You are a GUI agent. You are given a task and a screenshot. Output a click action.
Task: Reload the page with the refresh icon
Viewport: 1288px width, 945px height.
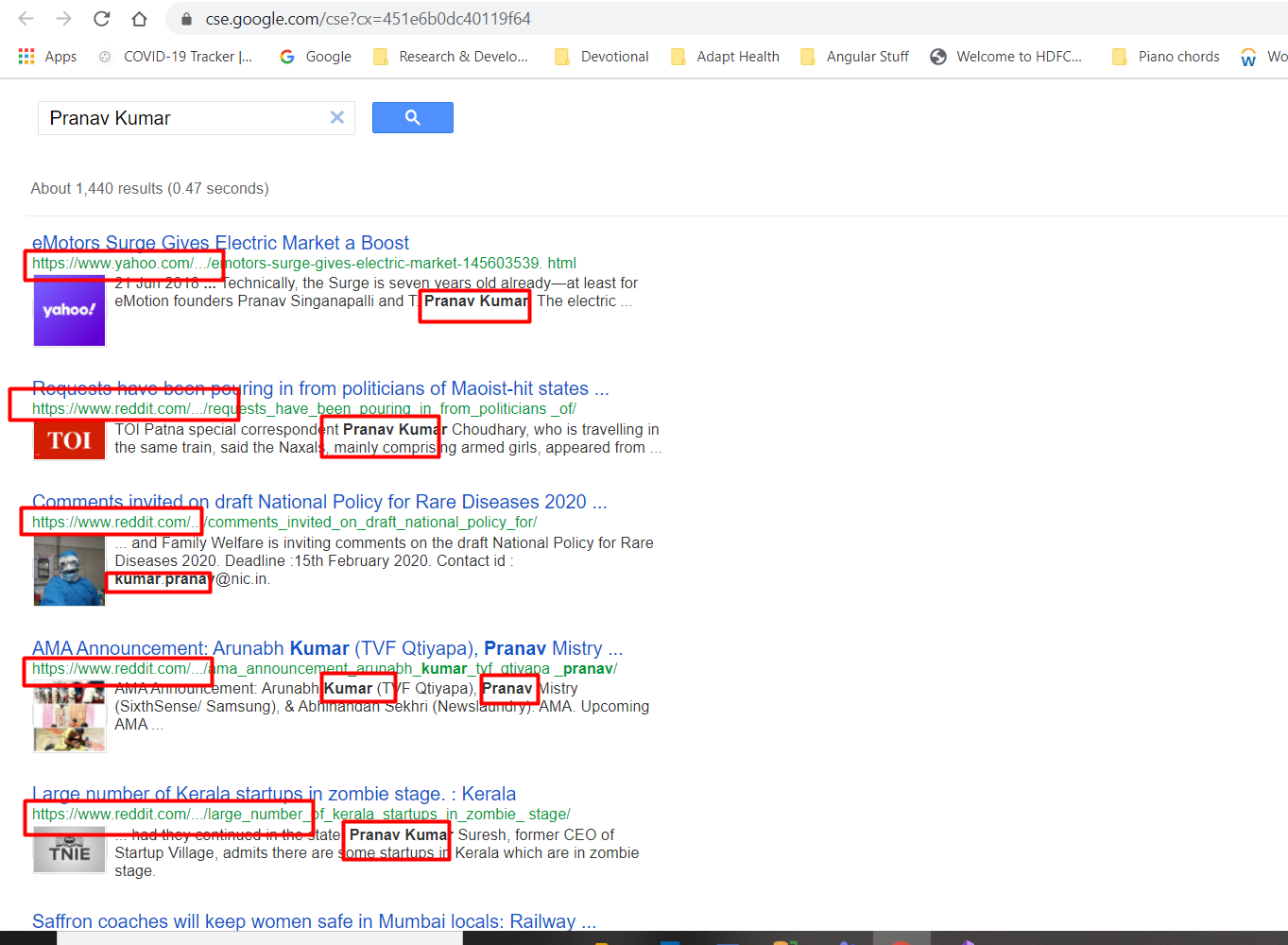[x=101, y=19]
